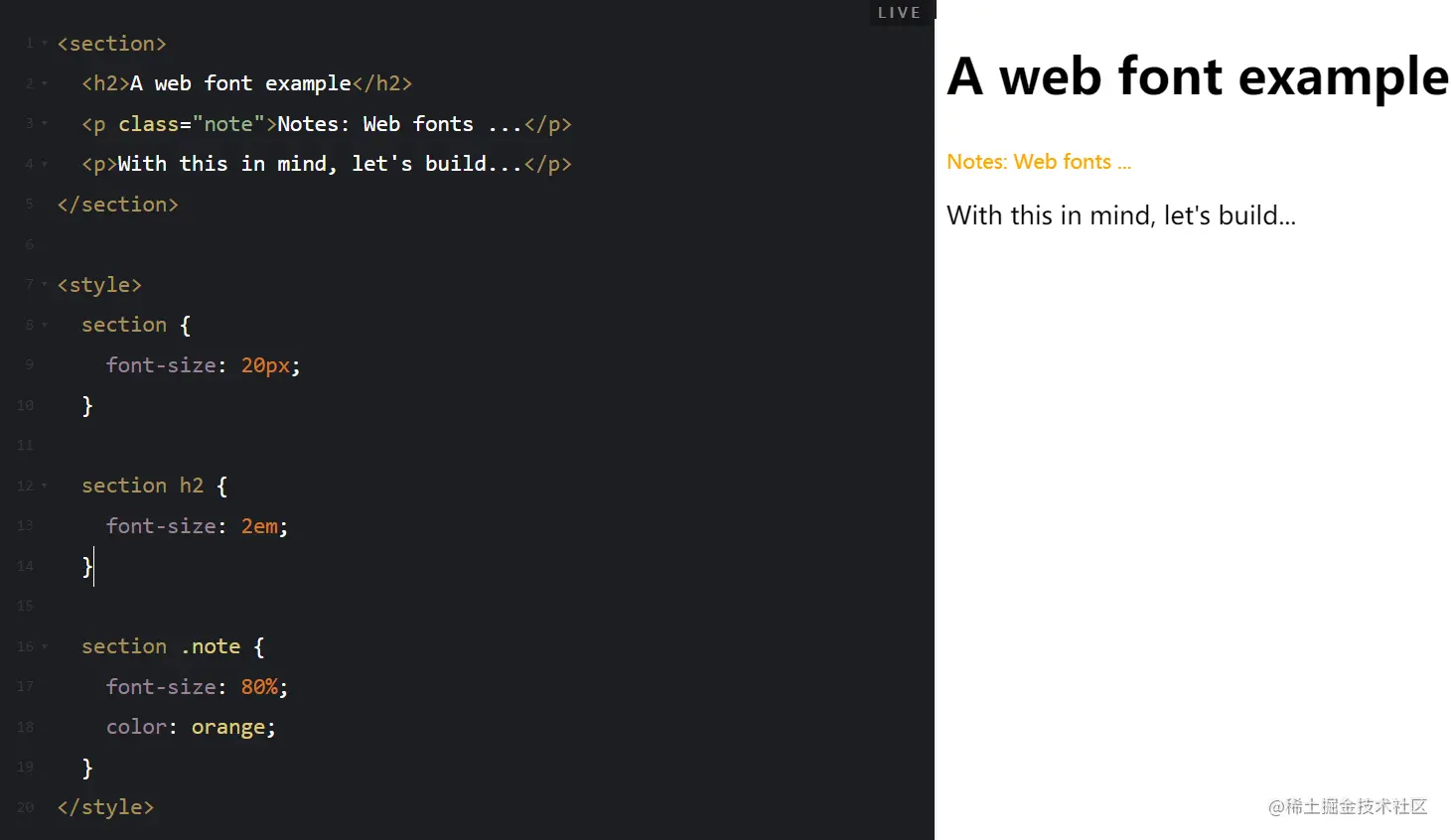1451x840 pixels.
Task: Click the "section h2" selector text in the editor
Action: pos(142,486)
